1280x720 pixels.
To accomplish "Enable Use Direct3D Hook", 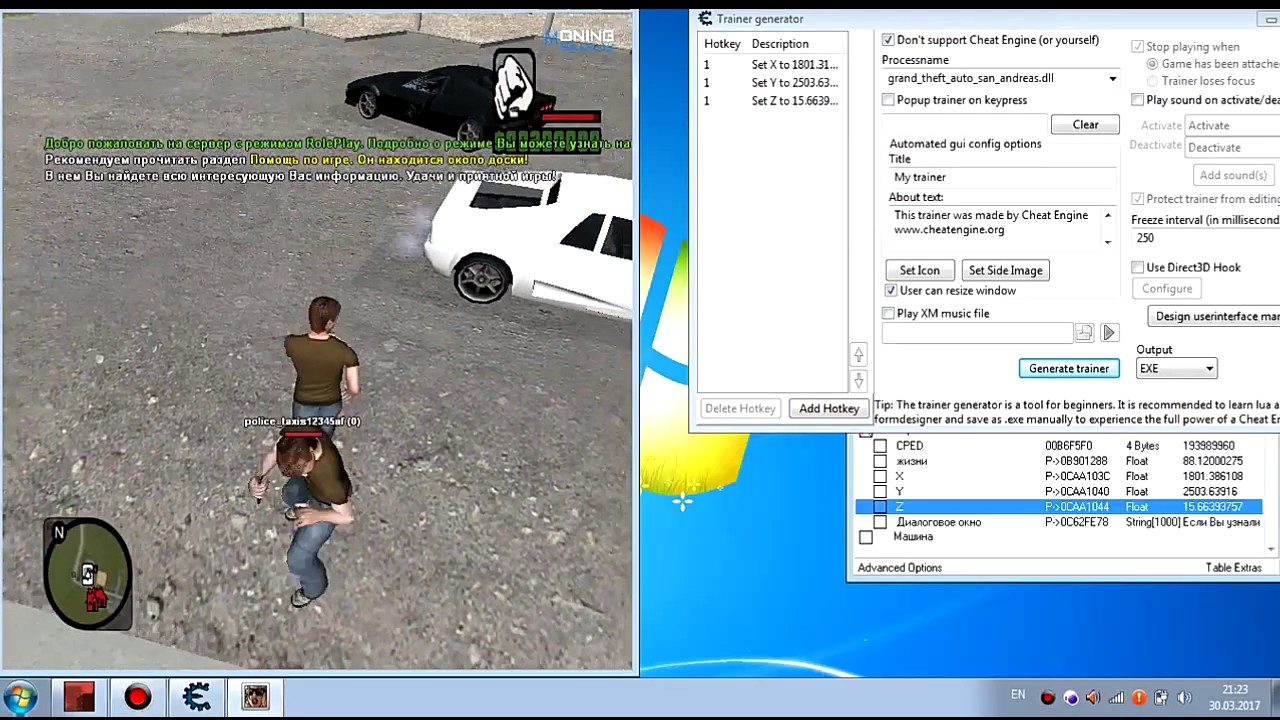I will (x=1137, y=267).
